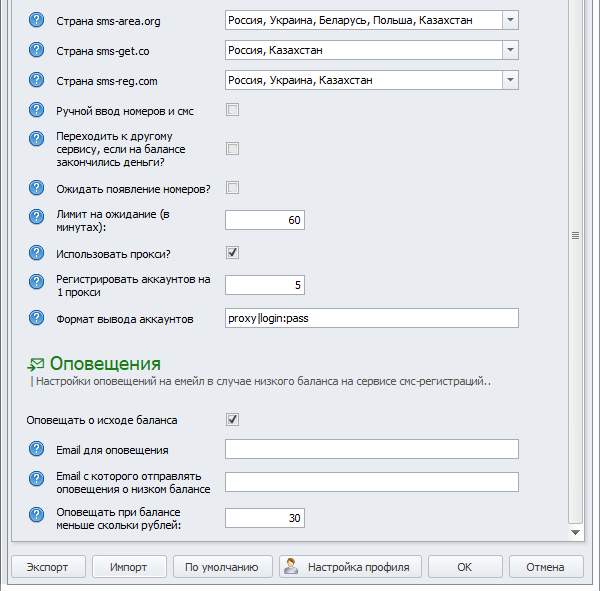The image size is (600, 591).
Task: Uncheck Использовать прокси checkbox
Action: pos(232,253)
